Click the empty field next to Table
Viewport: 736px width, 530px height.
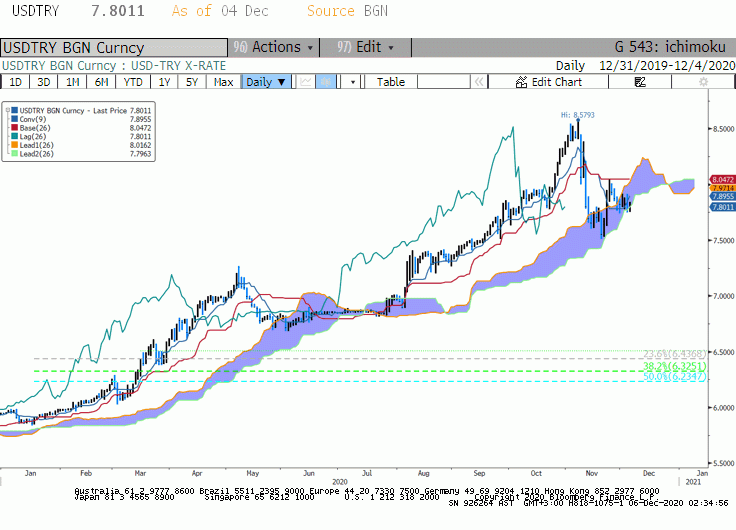pyautogui.click(x=444, y=82)
